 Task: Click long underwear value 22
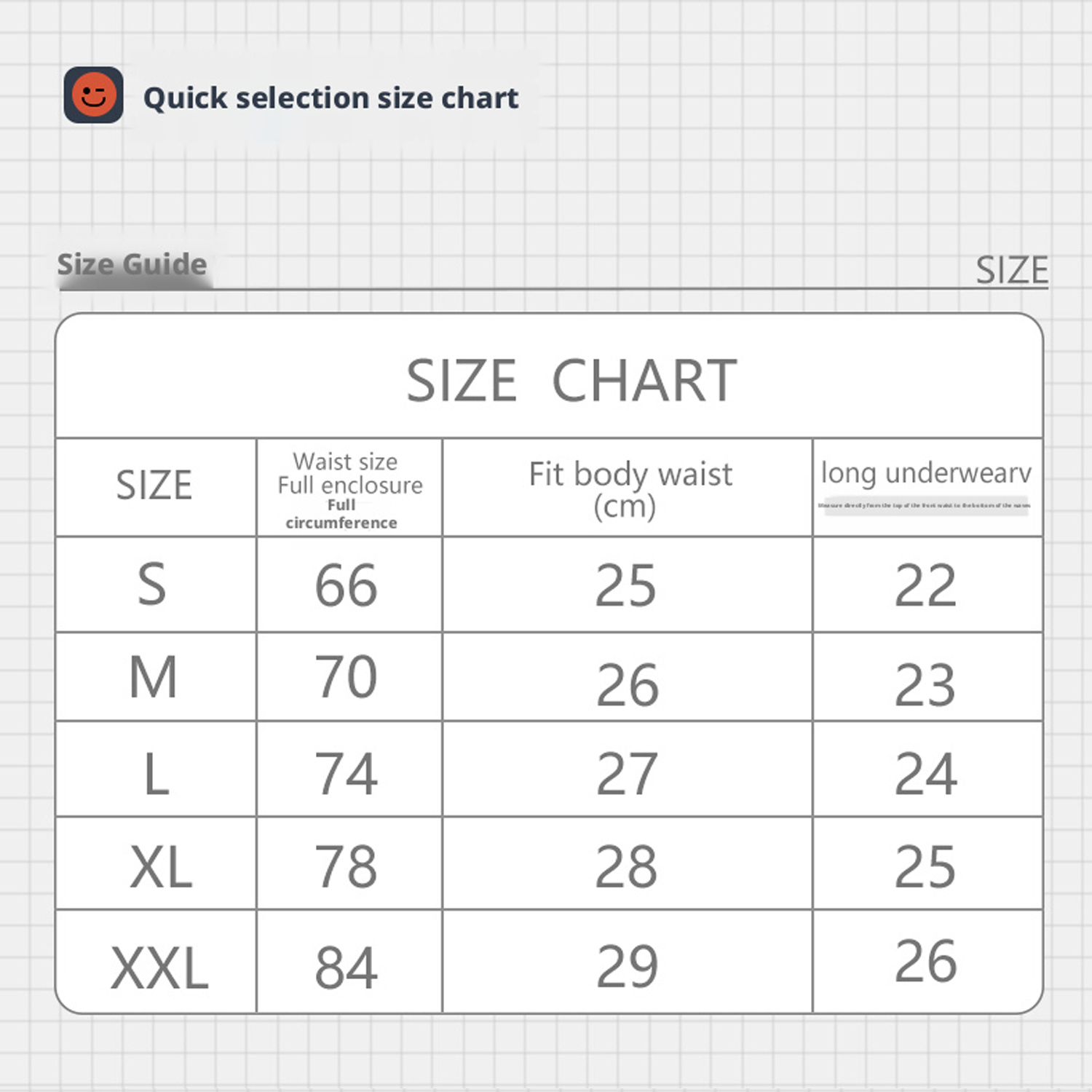click(x=925, y=585)
